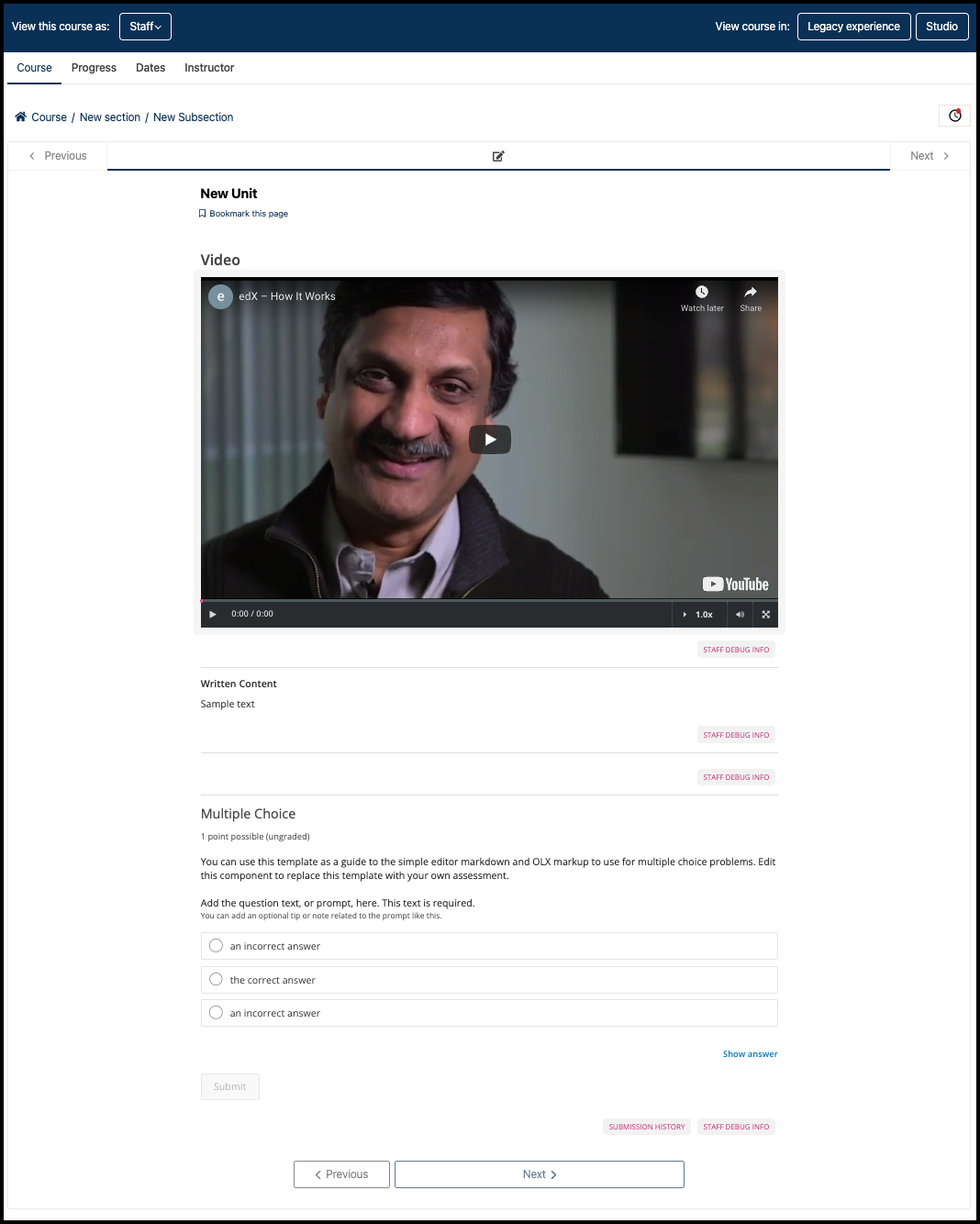
Task: Open the Staff view role dropdown
Action: (144, 27)
